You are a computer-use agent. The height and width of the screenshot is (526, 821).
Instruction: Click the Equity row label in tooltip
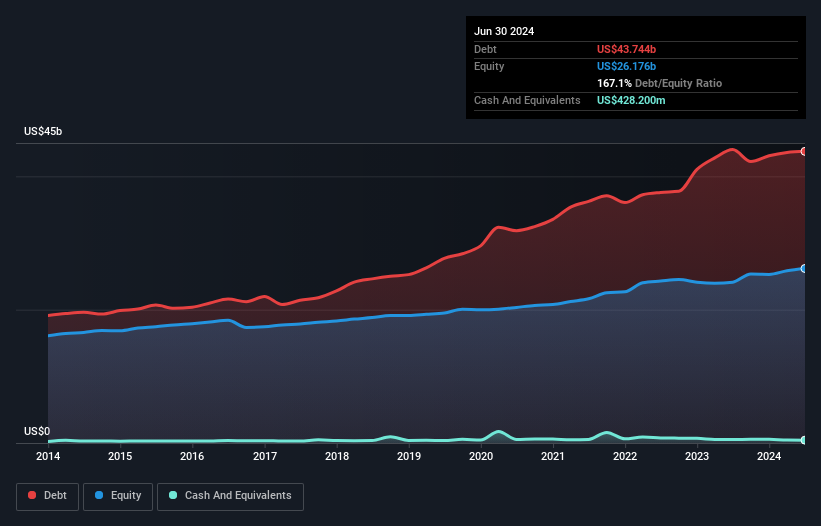point(489,66)
